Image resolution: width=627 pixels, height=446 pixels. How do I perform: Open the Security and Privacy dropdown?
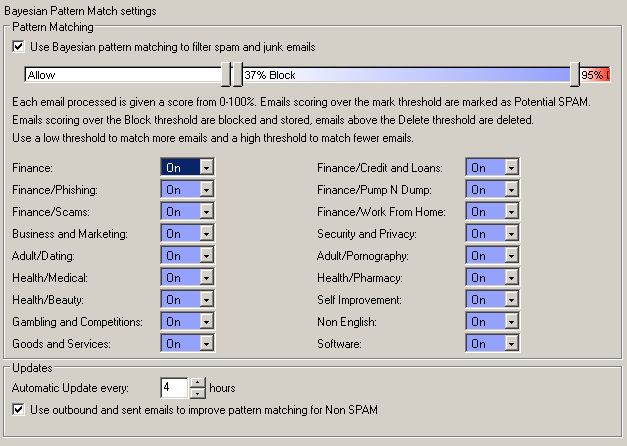(510, 234)
